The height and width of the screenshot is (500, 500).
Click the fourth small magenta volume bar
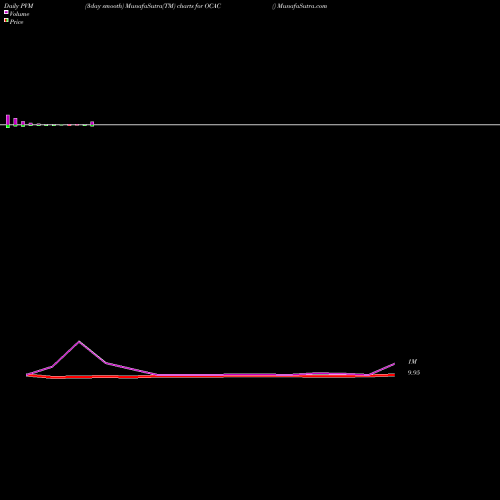[x=31, y=124]
